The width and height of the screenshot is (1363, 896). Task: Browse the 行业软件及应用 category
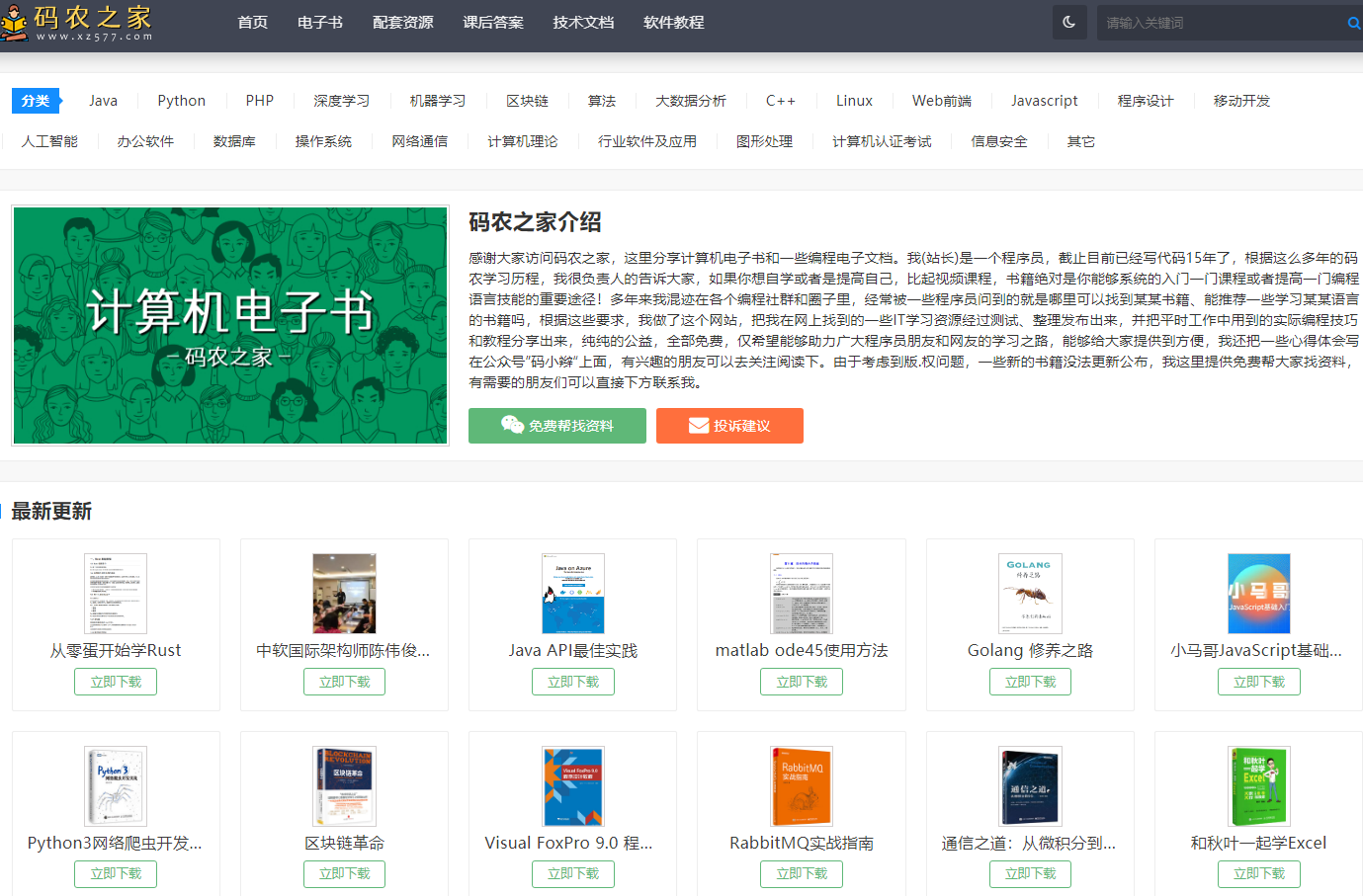647,141
